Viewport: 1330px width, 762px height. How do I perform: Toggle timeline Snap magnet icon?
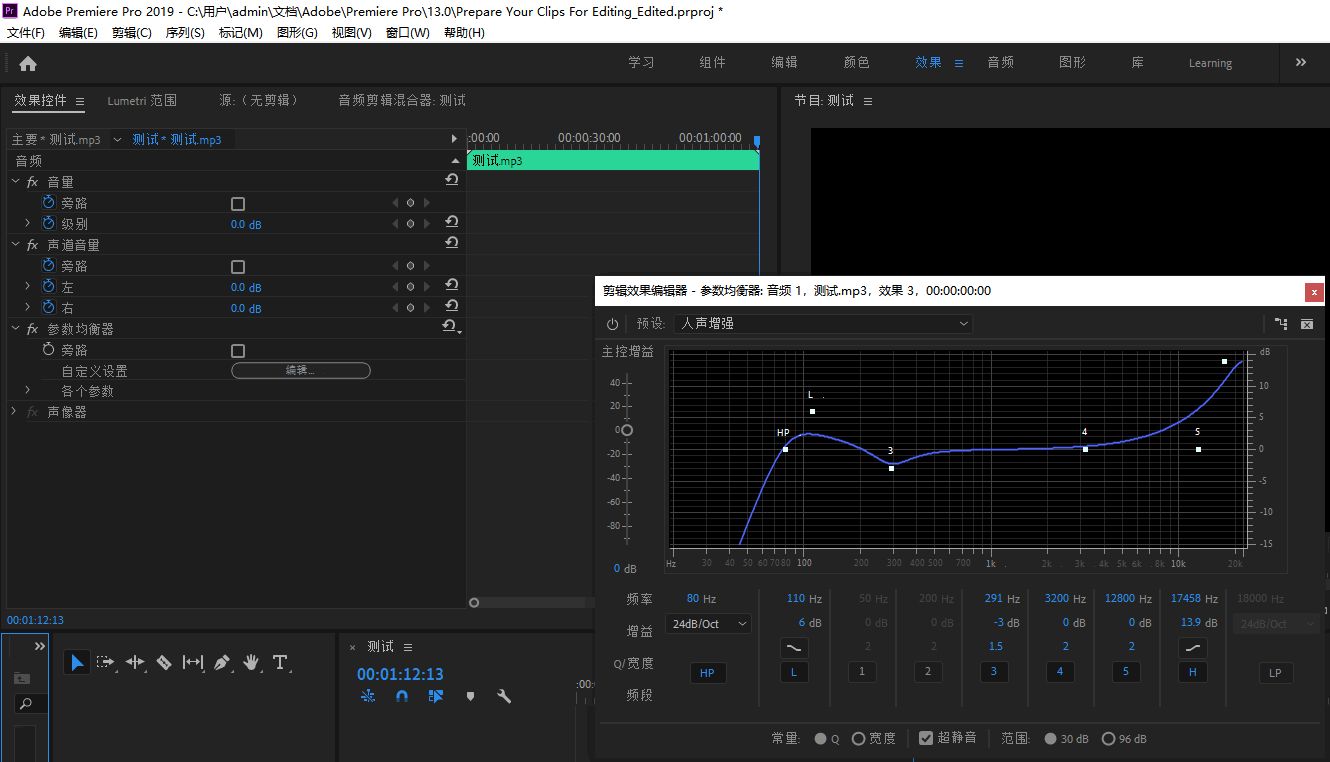click(x=402, y=696)
